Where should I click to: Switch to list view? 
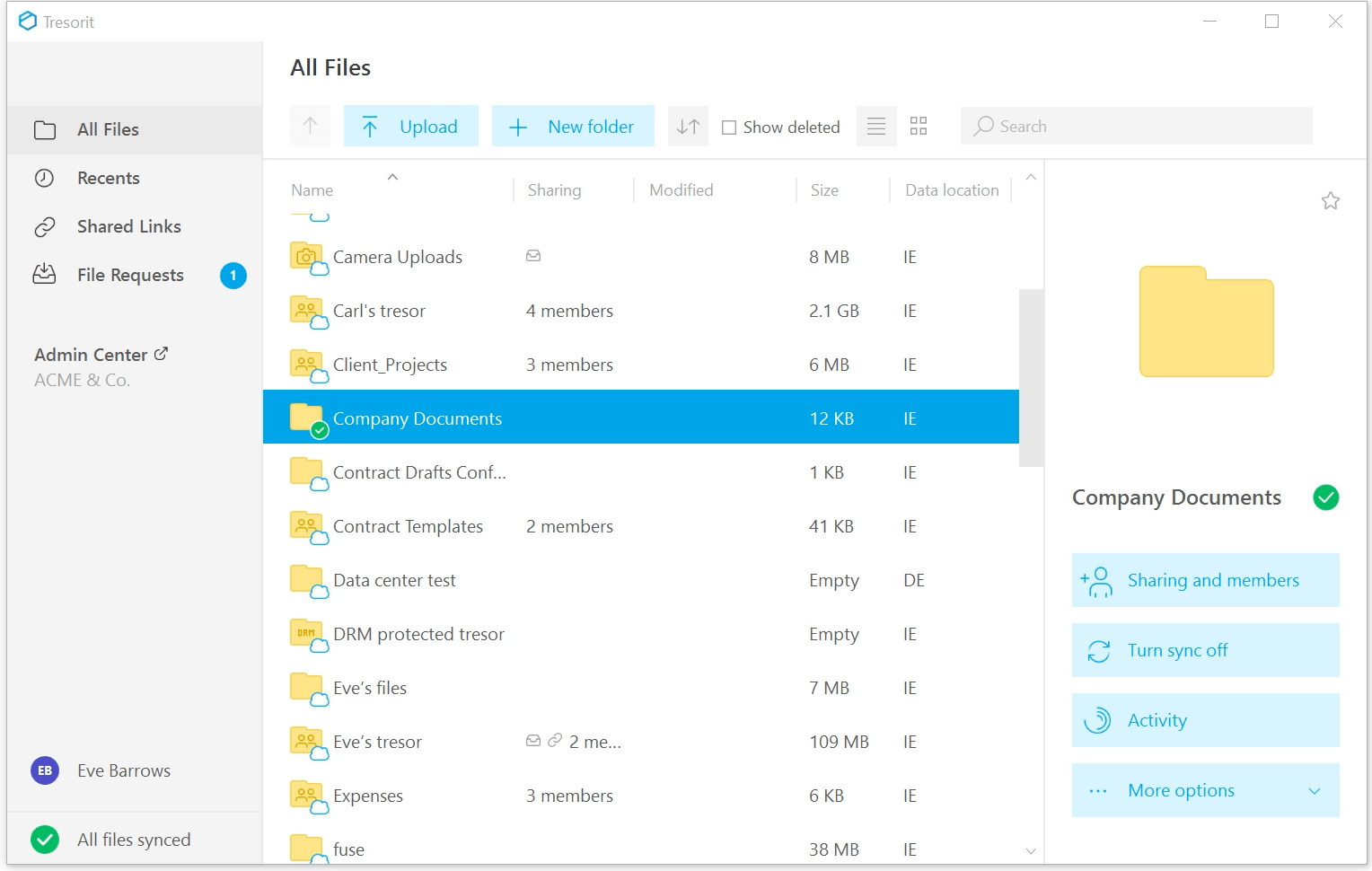coord(876,126)
